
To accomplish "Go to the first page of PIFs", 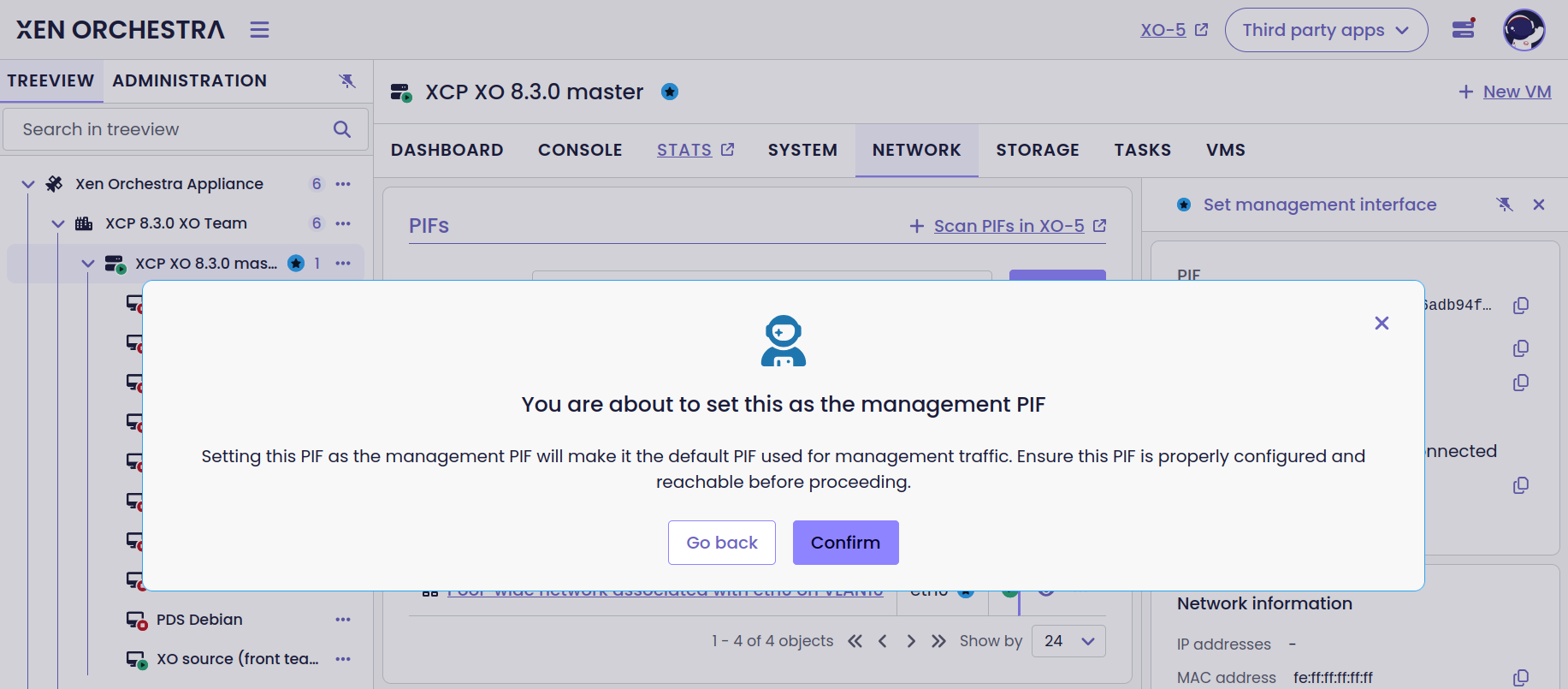I will pyautogui.click(x=855, y=641).
